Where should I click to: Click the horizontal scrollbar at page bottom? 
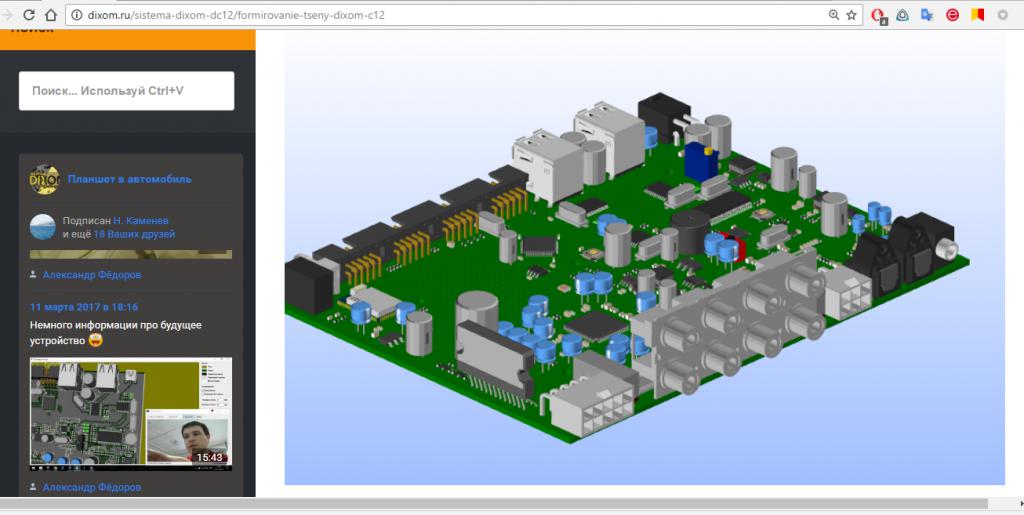click(500, 504)
